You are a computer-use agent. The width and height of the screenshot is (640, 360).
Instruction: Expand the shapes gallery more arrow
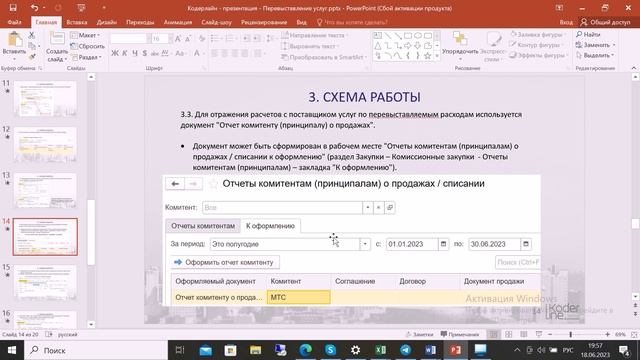(437, 56)
